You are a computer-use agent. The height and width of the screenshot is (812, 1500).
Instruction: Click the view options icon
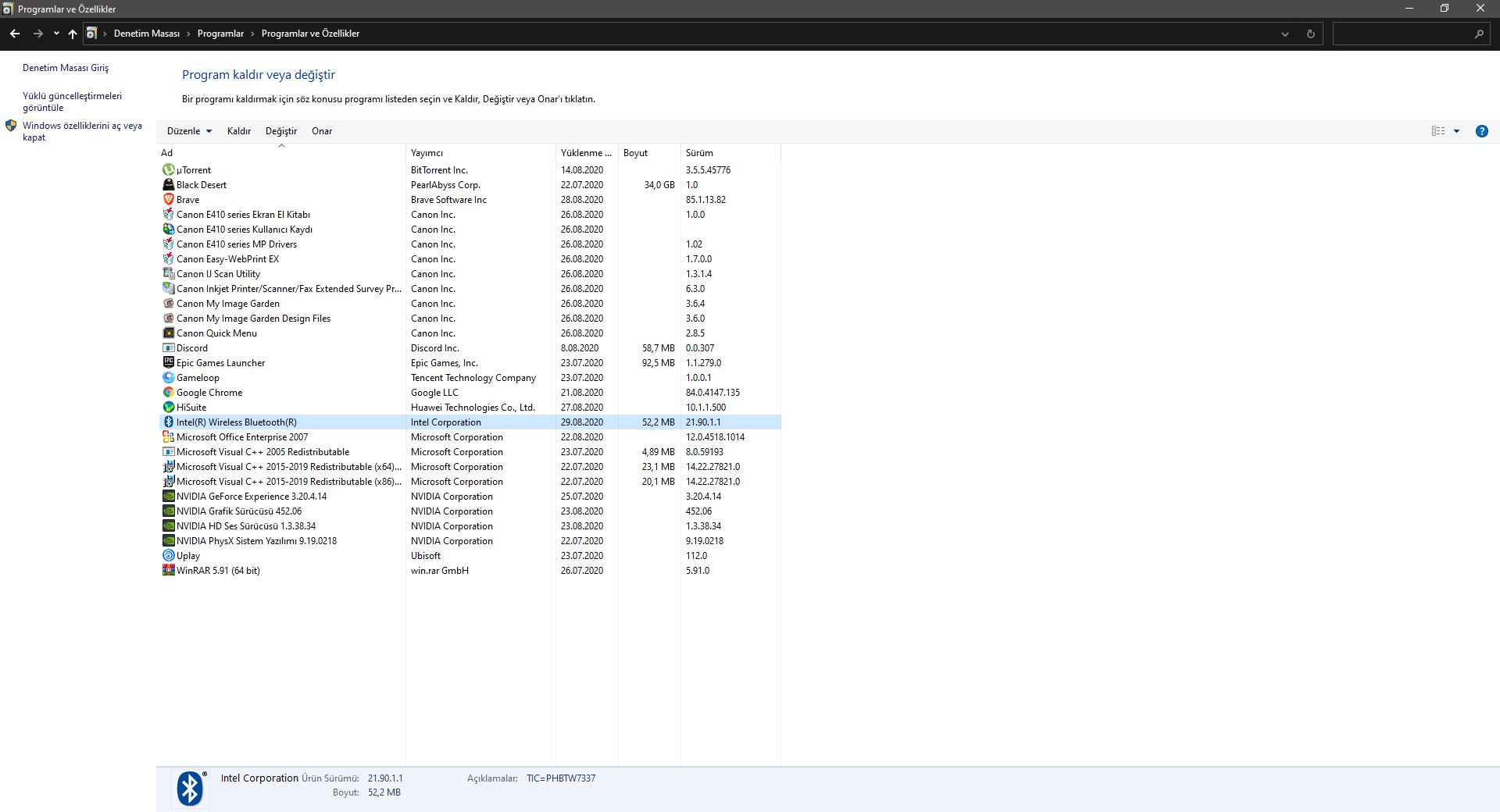[1438, 131]
